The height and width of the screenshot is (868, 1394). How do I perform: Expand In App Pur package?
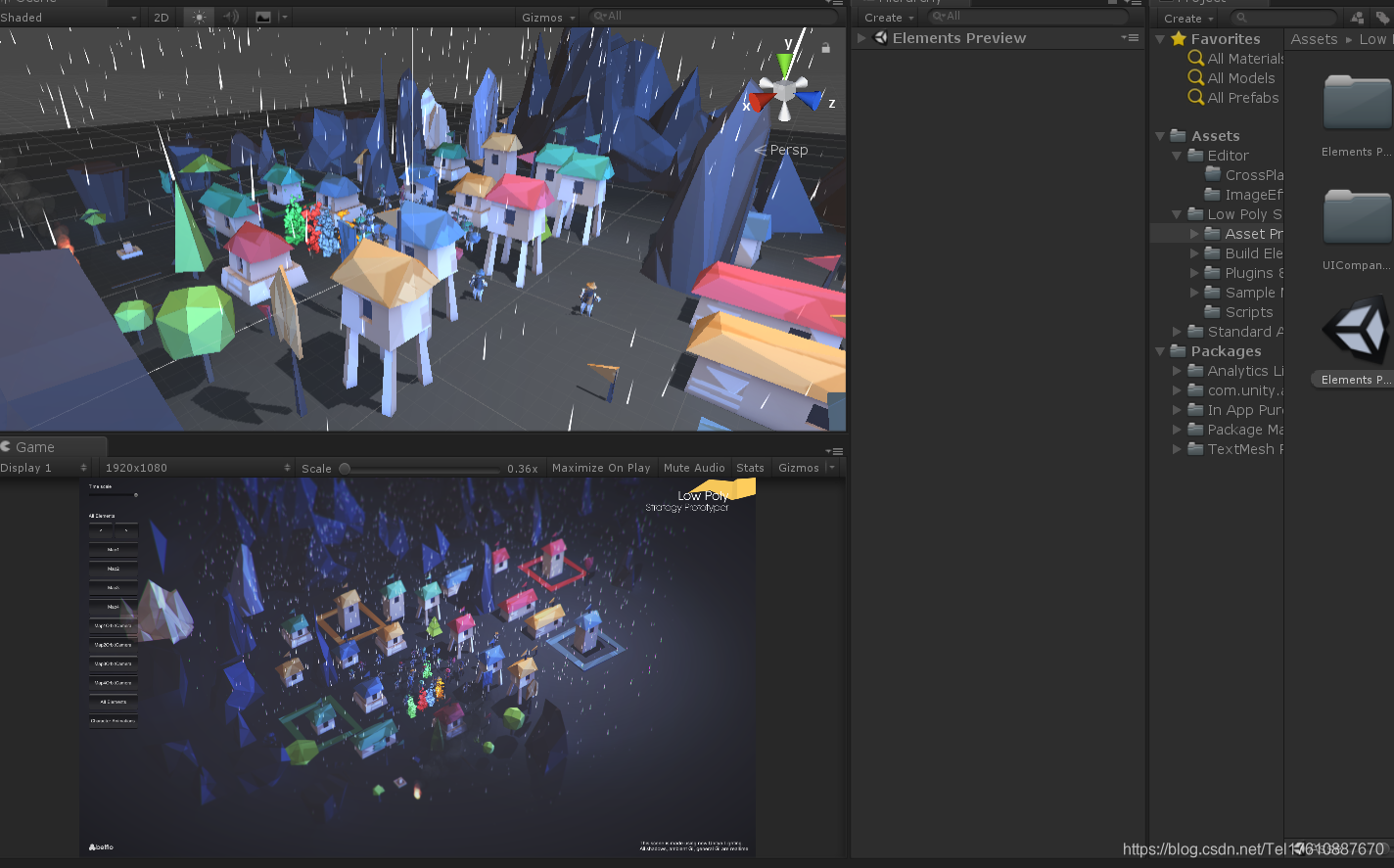coord(1178,410)
